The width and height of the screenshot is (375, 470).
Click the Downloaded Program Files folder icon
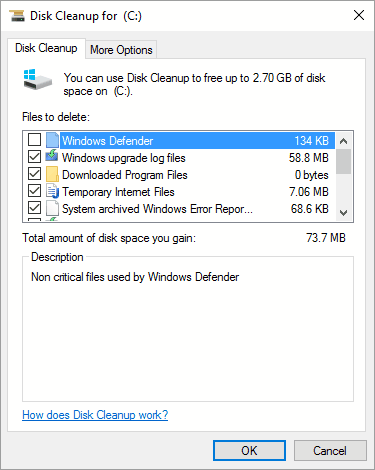click(52, 174)
